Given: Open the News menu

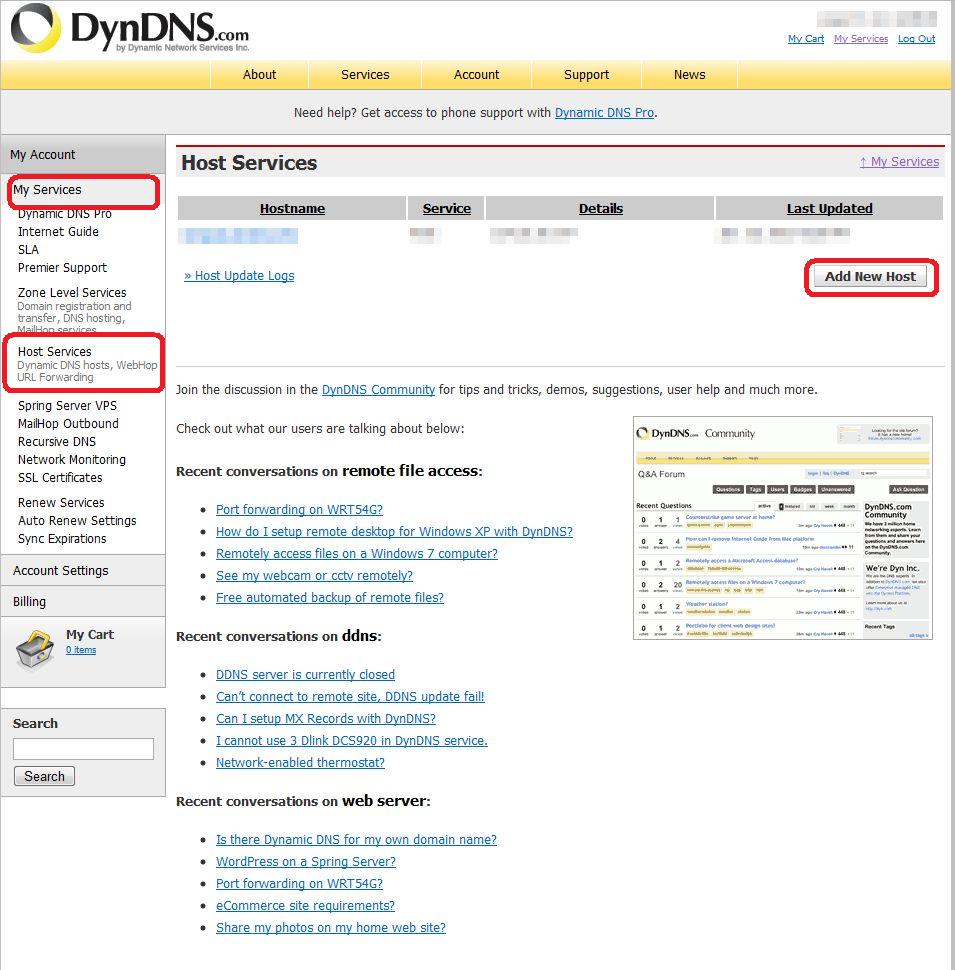Looking at the screenshot, I should click(x=690, y=75).
